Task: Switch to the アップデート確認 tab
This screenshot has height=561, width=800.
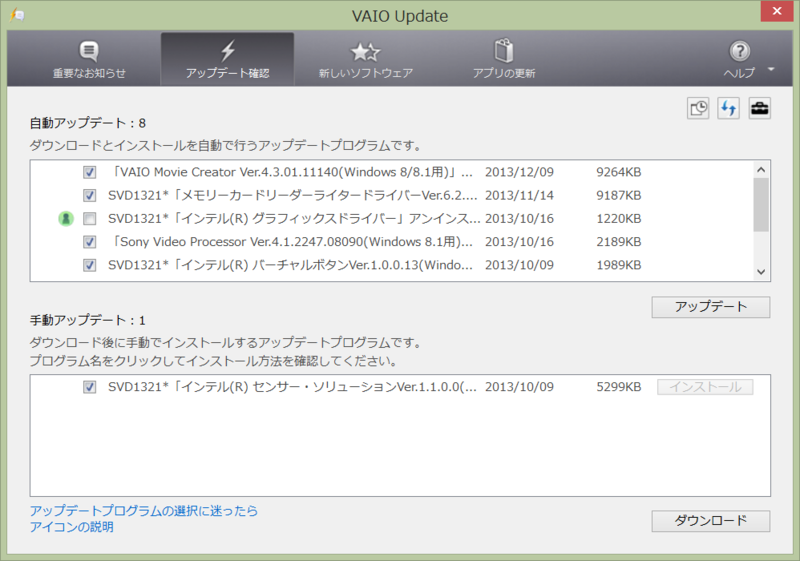Action: tap(228, 60)
